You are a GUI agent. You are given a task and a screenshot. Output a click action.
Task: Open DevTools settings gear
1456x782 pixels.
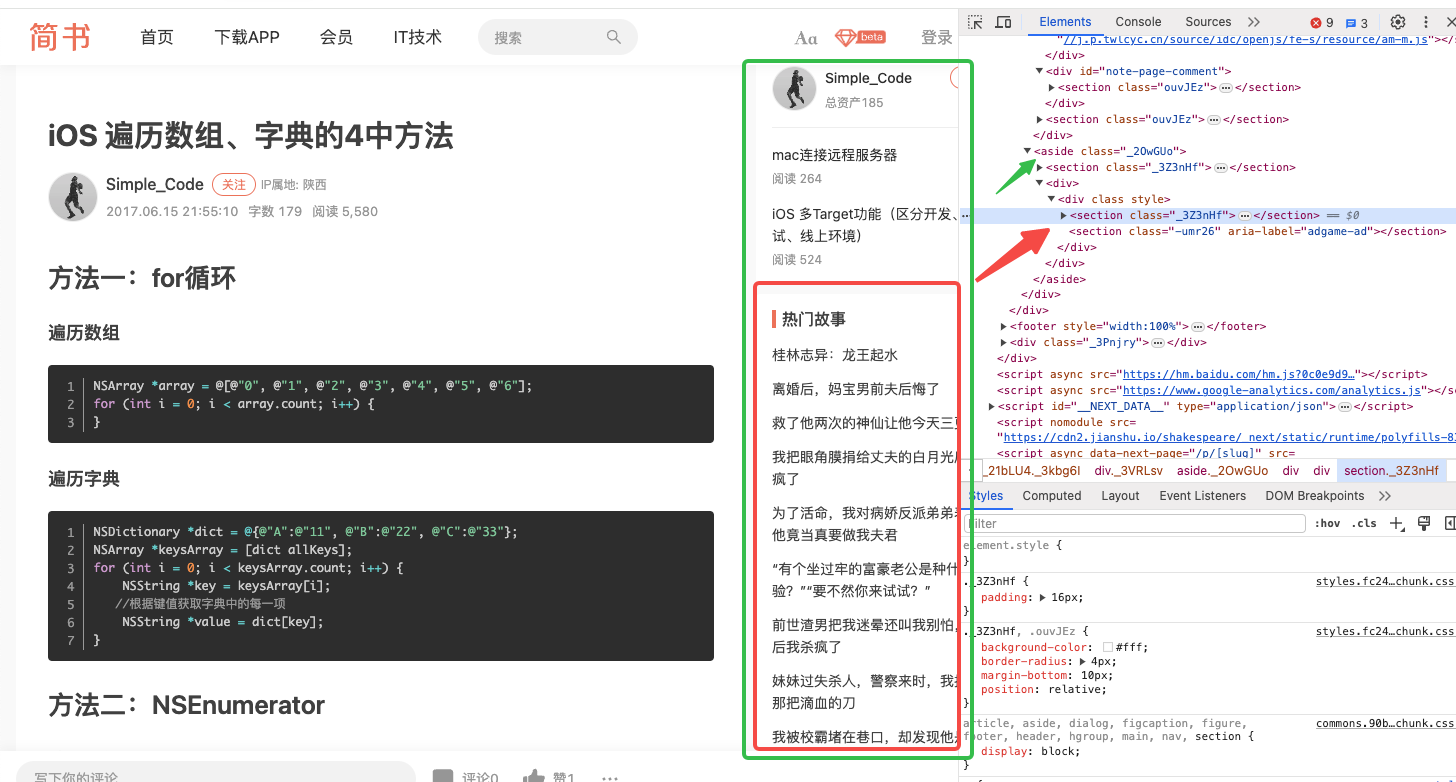coord(1398,22)
